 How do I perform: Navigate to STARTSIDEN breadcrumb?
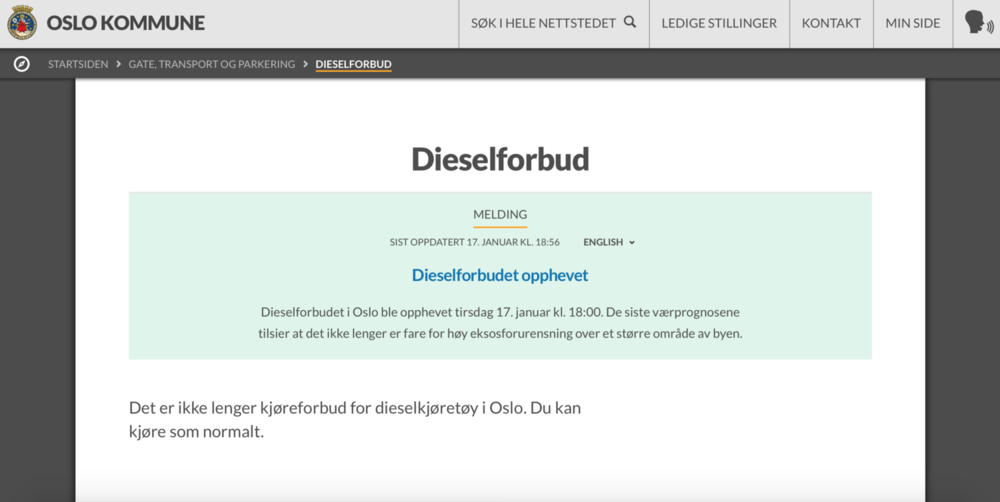pyautogui.click(x=78, y=64)
